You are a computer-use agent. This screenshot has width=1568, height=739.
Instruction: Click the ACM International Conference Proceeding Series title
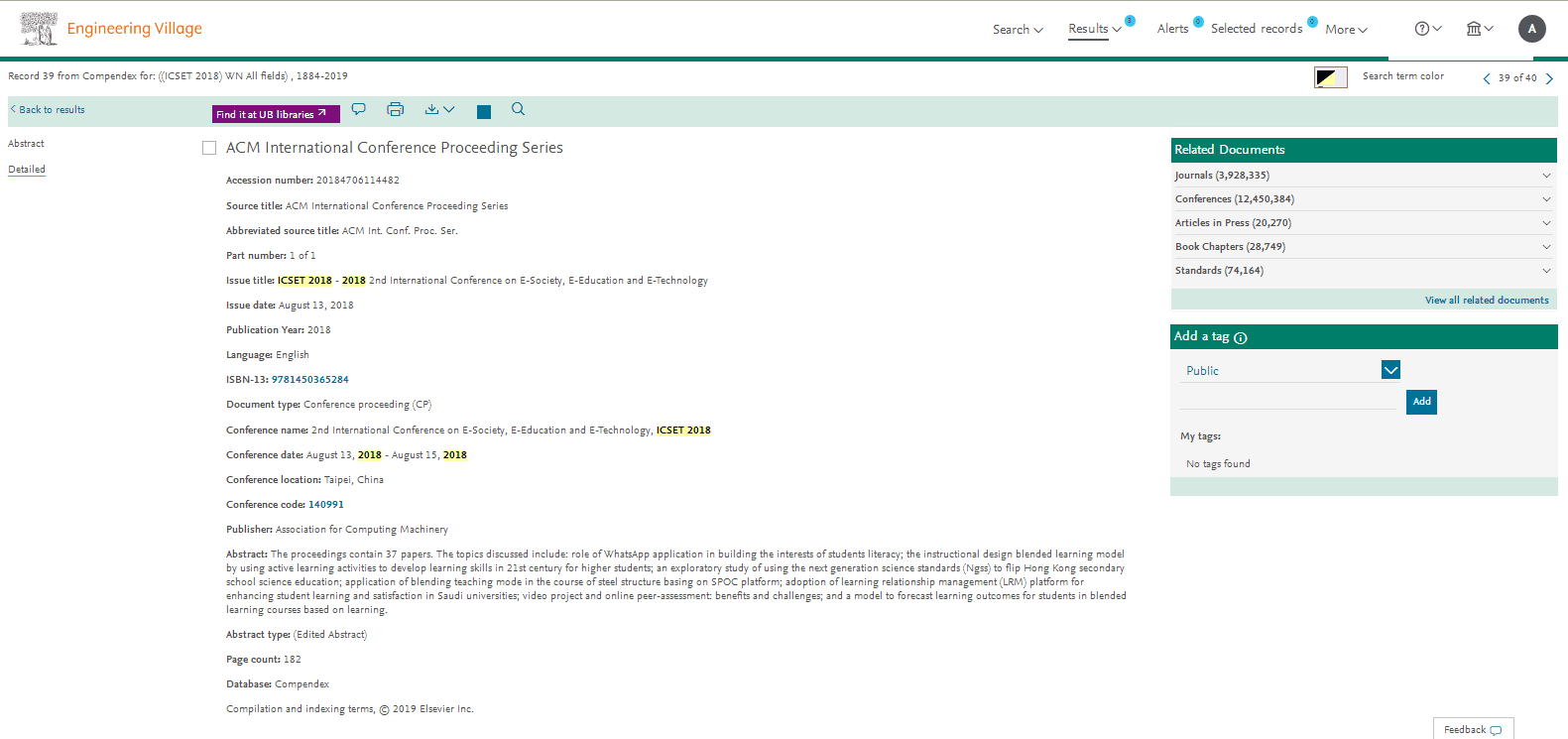395,148
